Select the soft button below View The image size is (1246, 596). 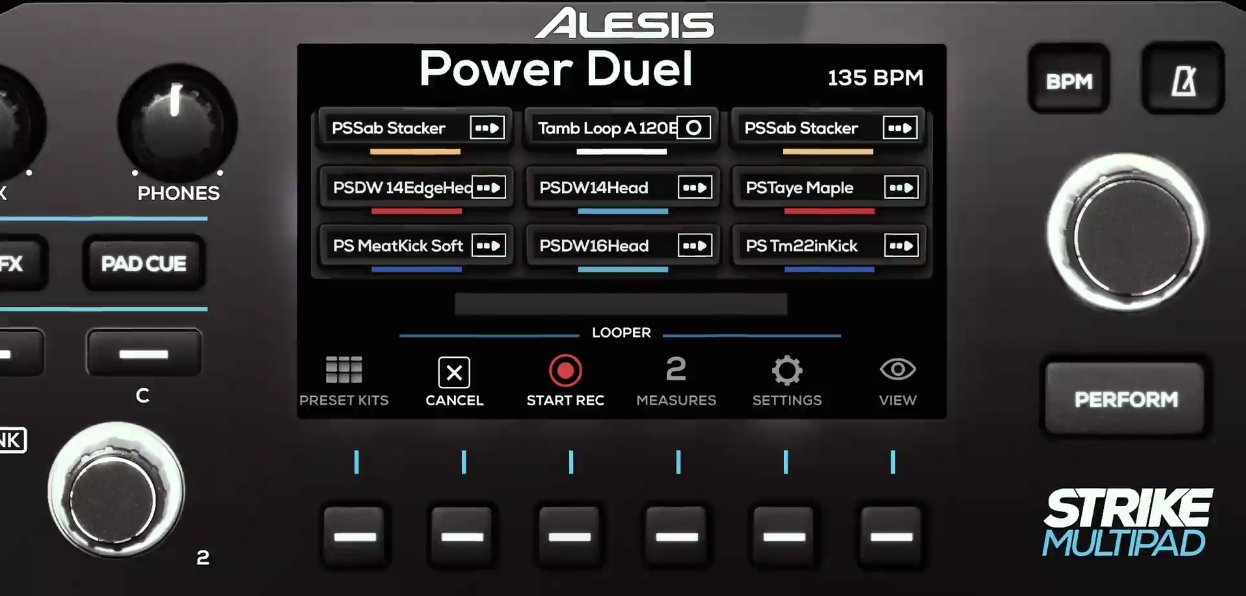click(x=891, y=536)
